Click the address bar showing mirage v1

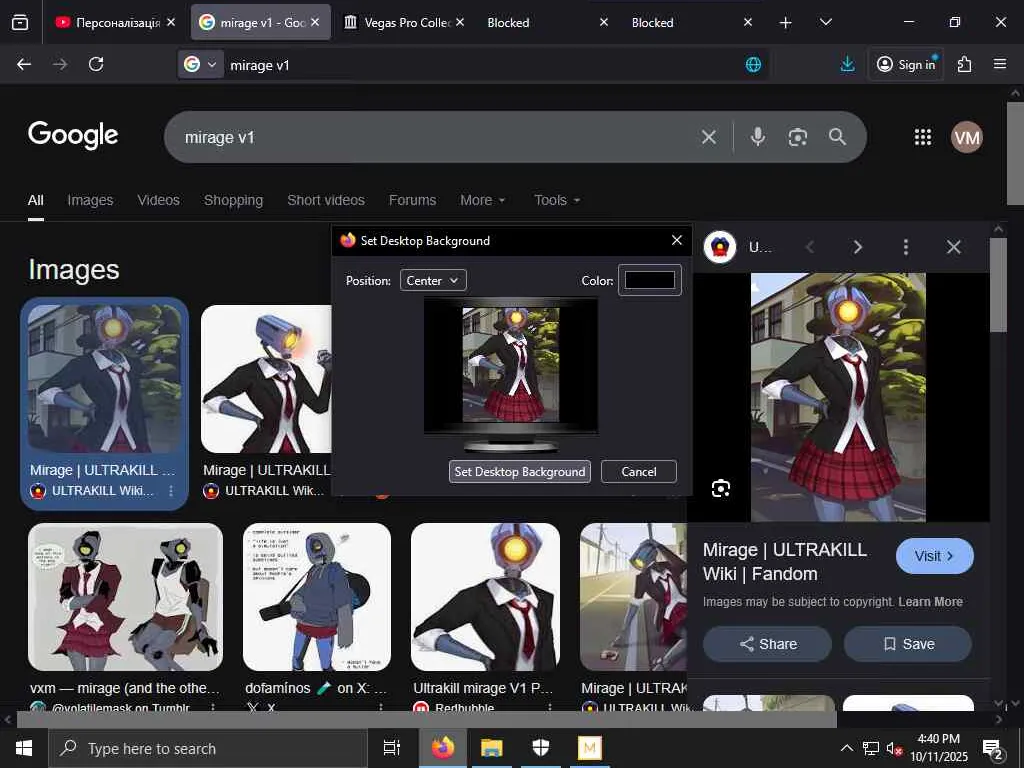point(483,65)
